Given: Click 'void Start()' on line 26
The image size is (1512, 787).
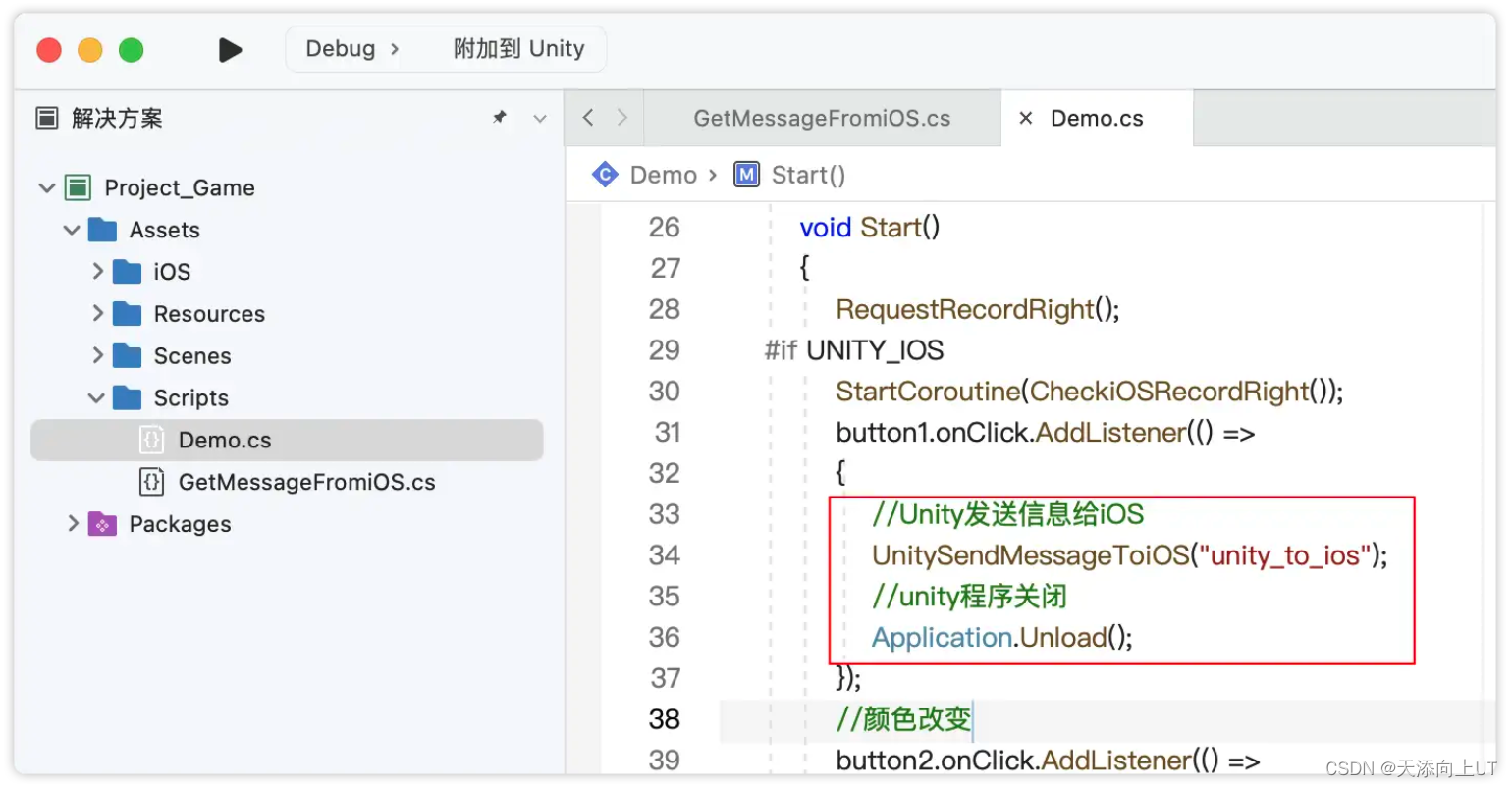Looking at the screenshot, I should coord(870,228).
